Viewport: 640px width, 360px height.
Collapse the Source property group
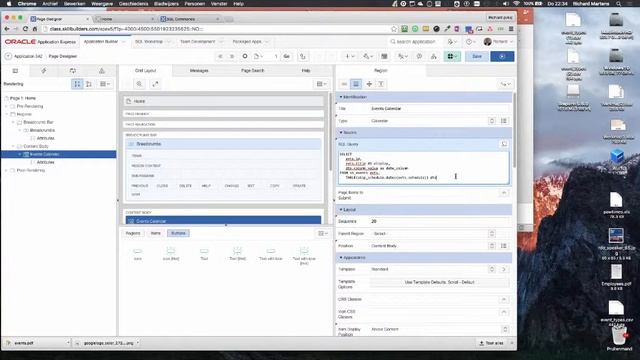click(x=341, y=133)
